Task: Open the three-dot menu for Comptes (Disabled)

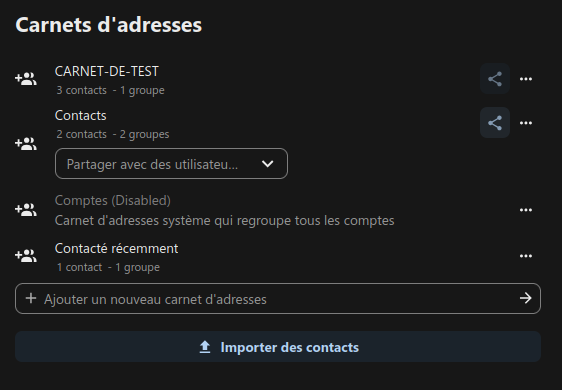Action: click(525, 210)
